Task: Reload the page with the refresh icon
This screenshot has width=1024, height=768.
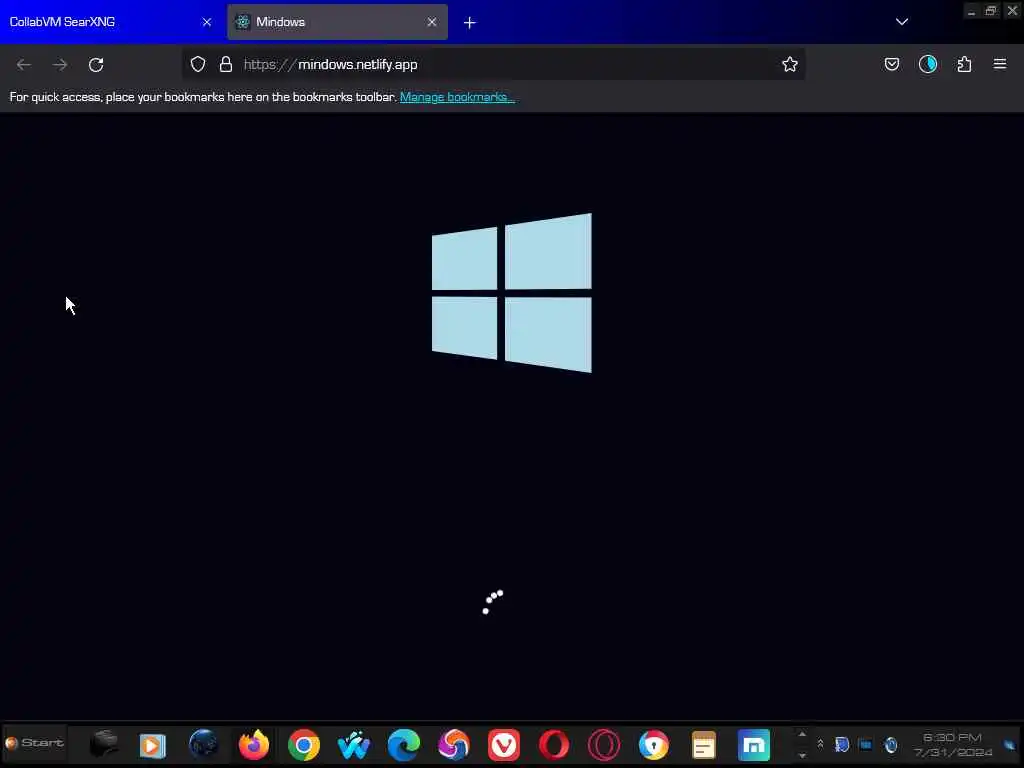Action: coord(96,65)
